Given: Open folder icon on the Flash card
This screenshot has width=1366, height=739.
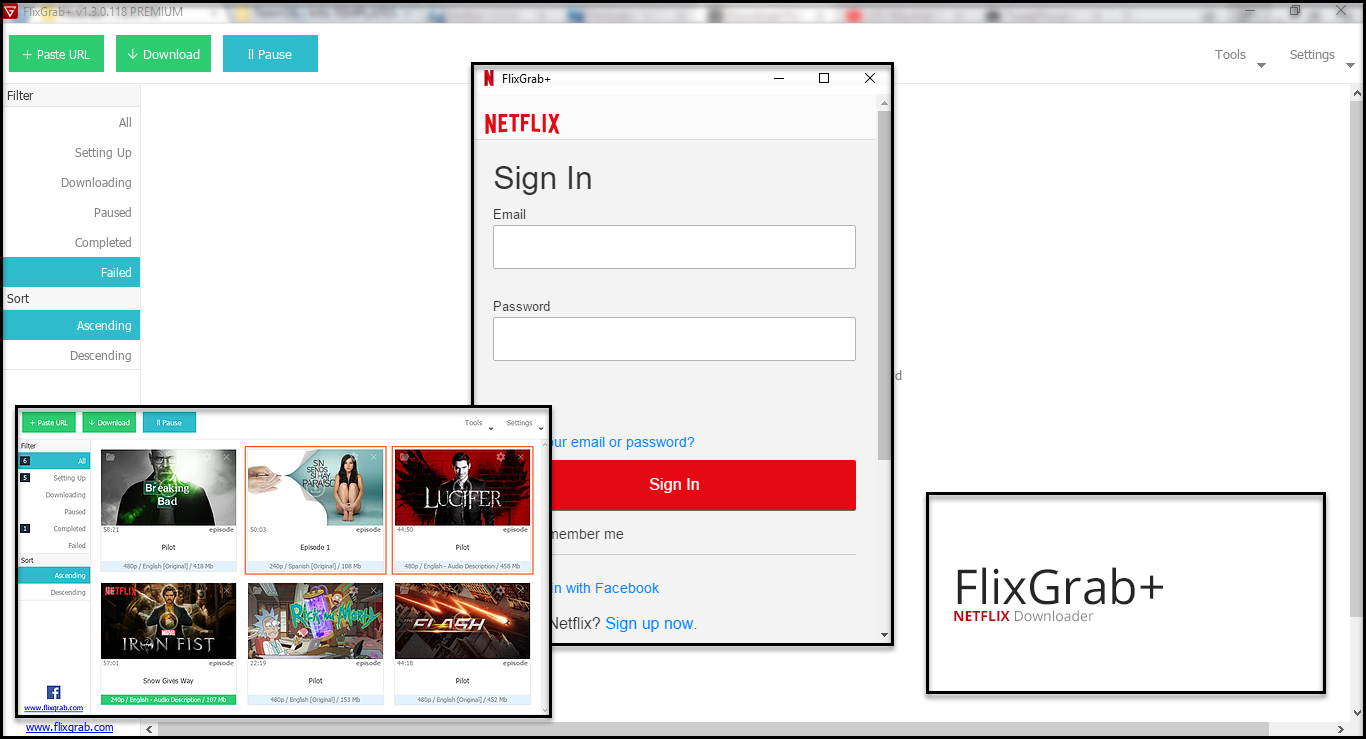Looking at the screenshot, I should [x=404, y=591].
